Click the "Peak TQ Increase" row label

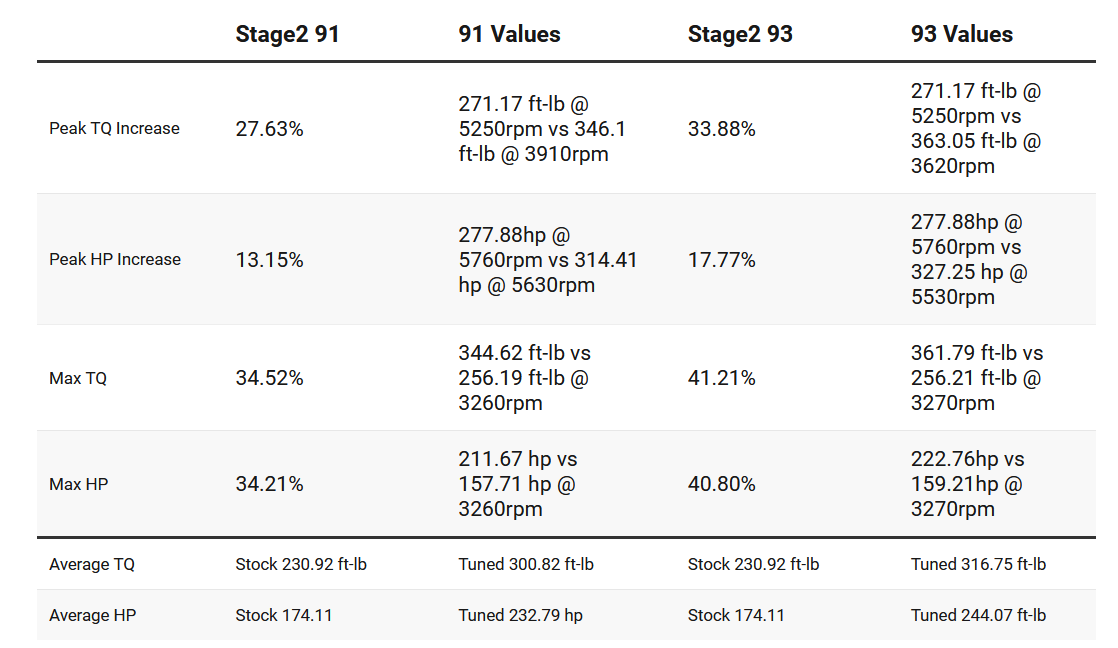(x=114, y=128)
